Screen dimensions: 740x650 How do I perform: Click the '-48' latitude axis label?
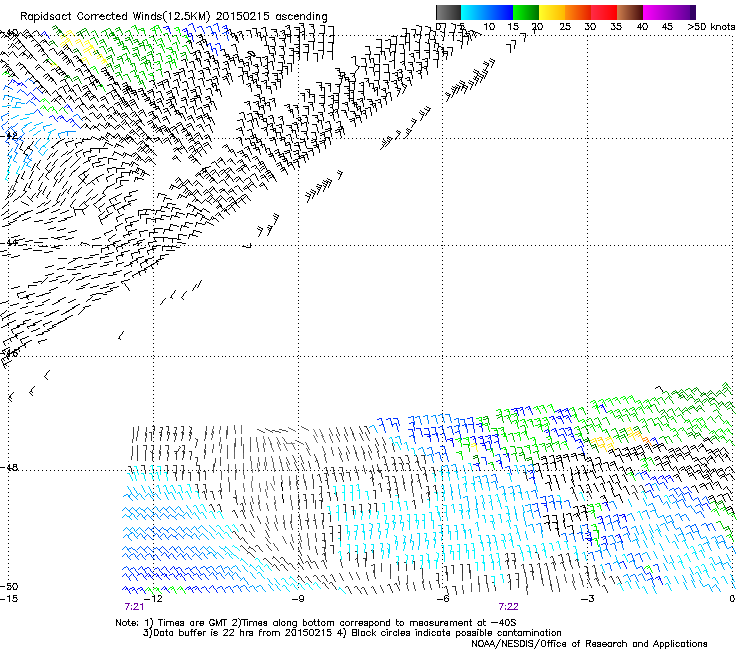[9, 467]
